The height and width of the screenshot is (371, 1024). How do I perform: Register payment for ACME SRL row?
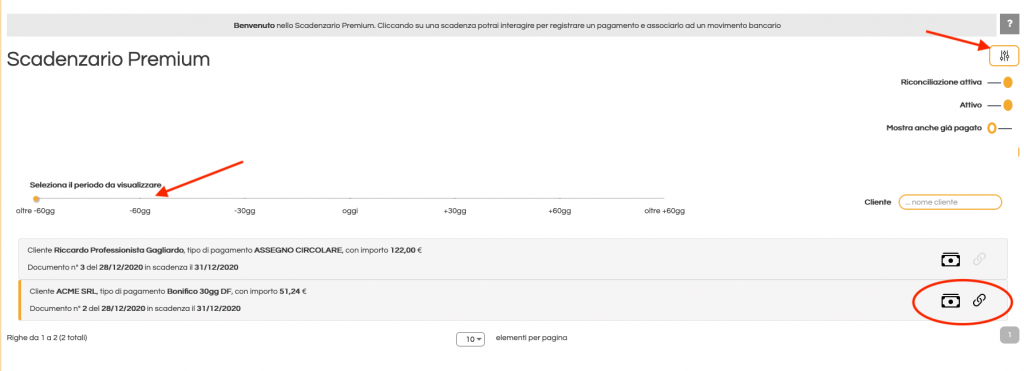pyautogui.click(x=950, y=300)
